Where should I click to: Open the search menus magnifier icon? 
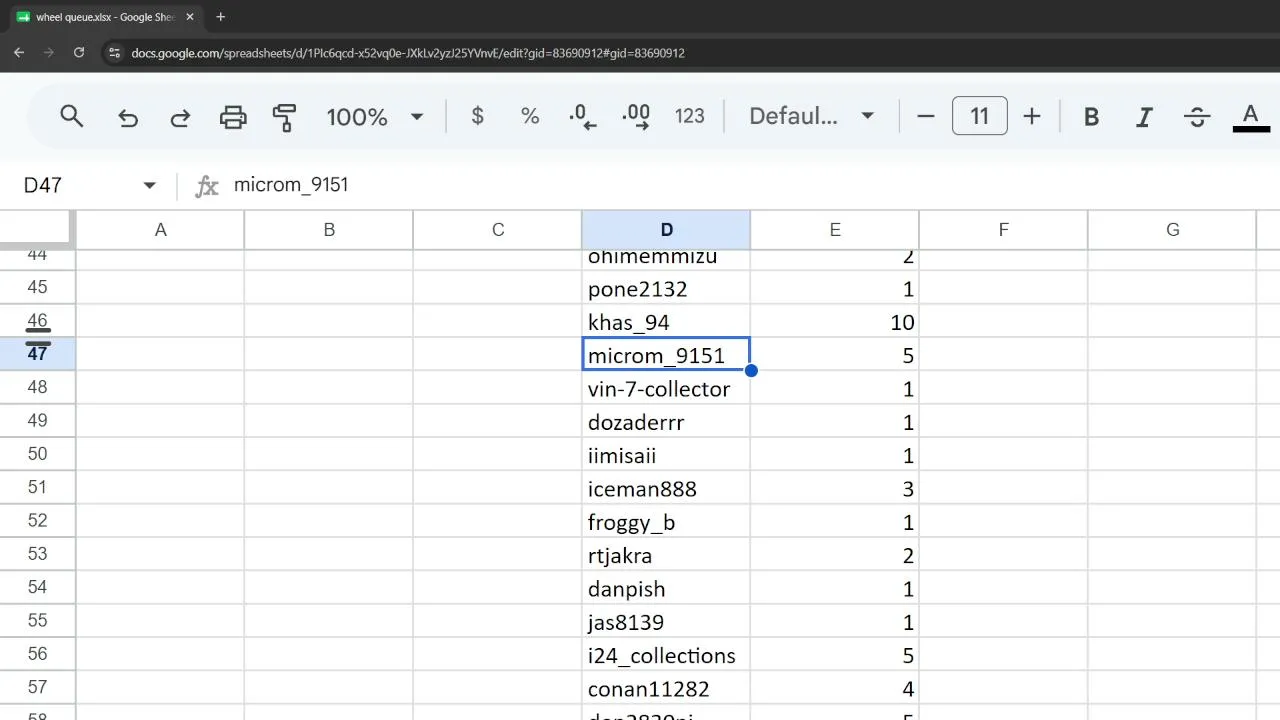(x=71, y=116)
